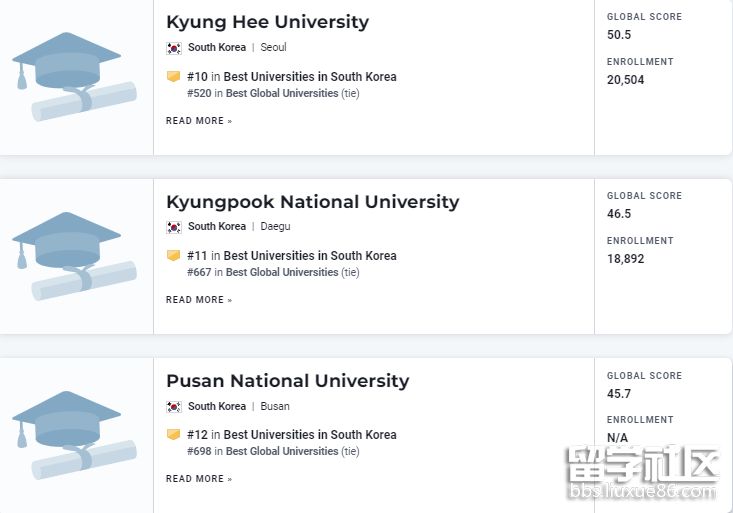Expand Read More for Kyung Hee University
The image size is (733, 513).
click(x=198, y=121)
